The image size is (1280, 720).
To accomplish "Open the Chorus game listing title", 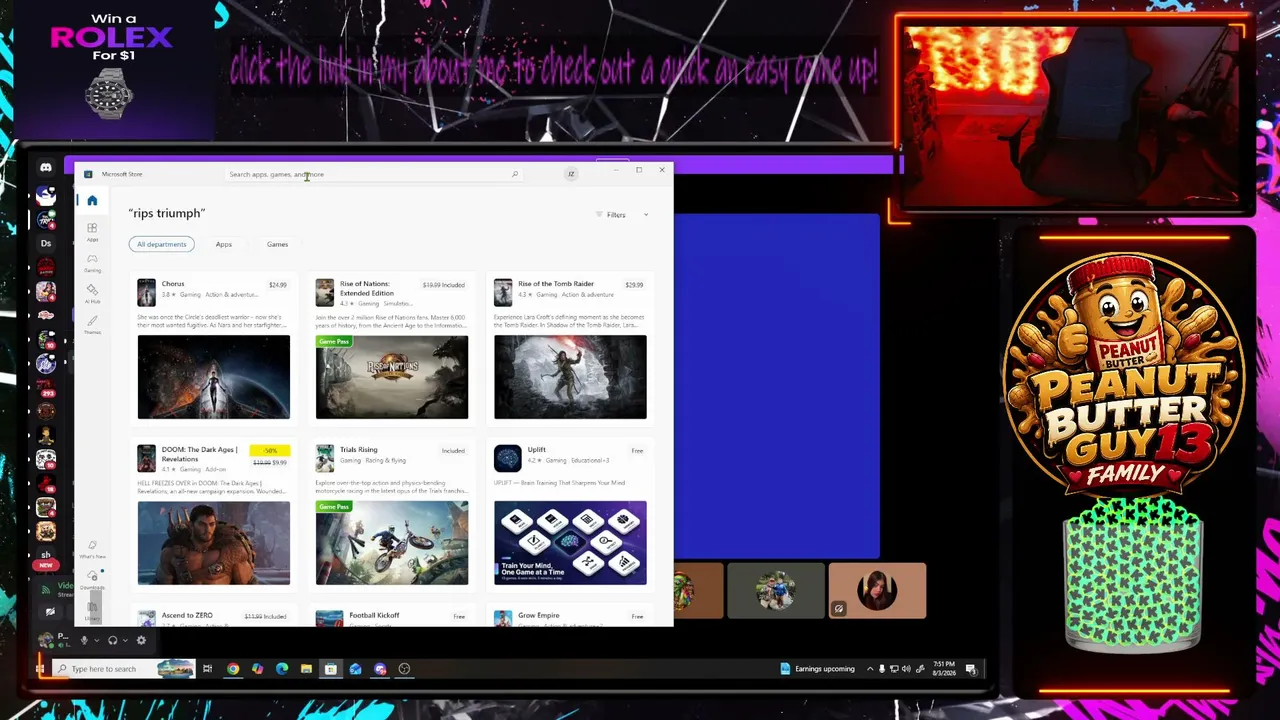I will pyautogui.click(x=173, y=284).
